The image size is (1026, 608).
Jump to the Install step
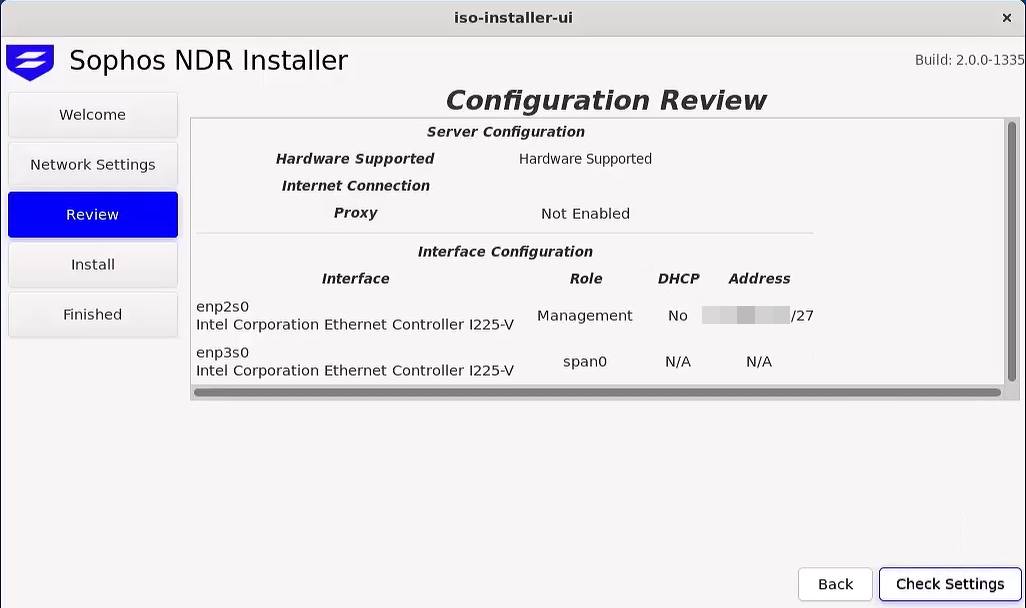click(93, 264)
